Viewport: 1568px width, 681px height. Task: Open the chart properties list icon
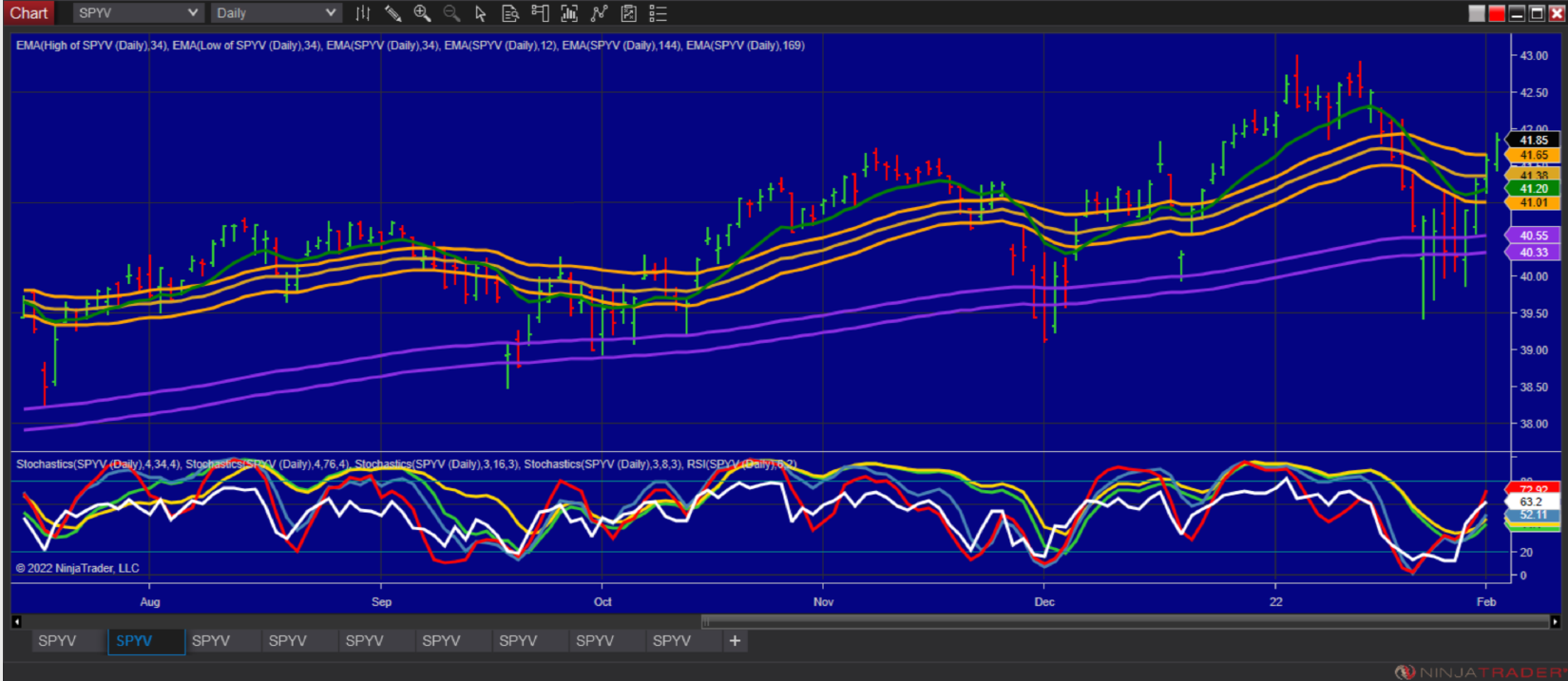[658, 13]
